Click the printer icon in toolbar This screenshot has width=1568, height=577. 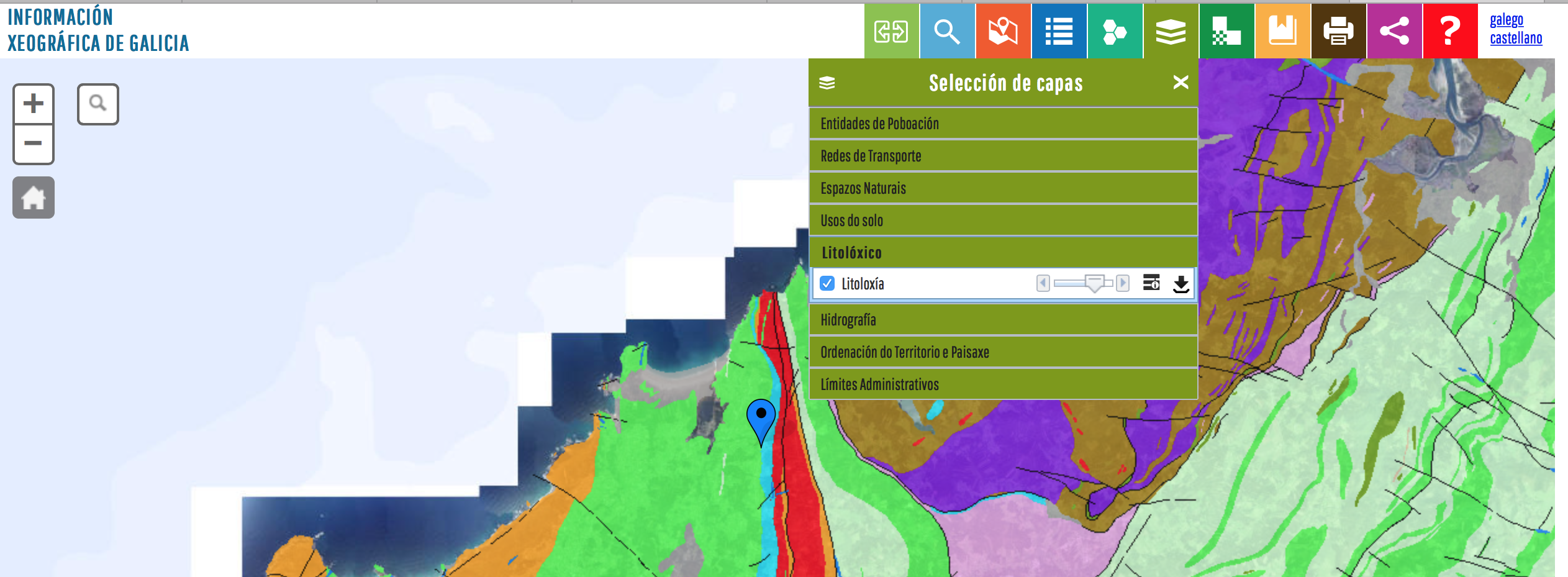click(1338, 31)
